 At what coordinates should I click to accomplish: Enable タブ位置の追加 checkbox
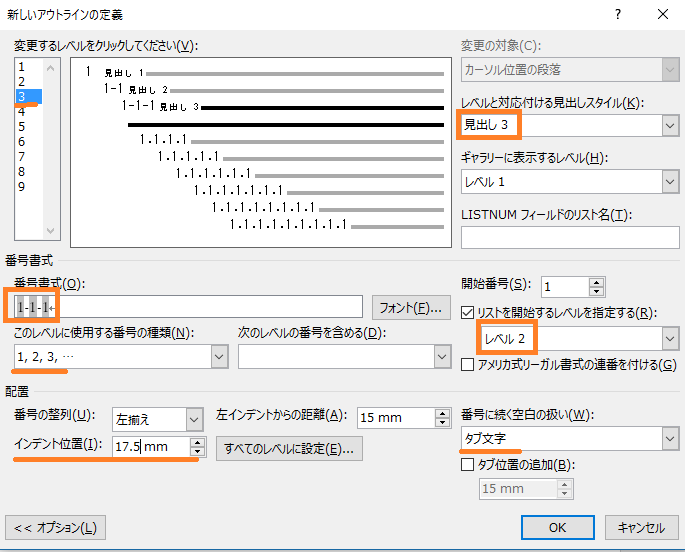[x=467, y=464]
